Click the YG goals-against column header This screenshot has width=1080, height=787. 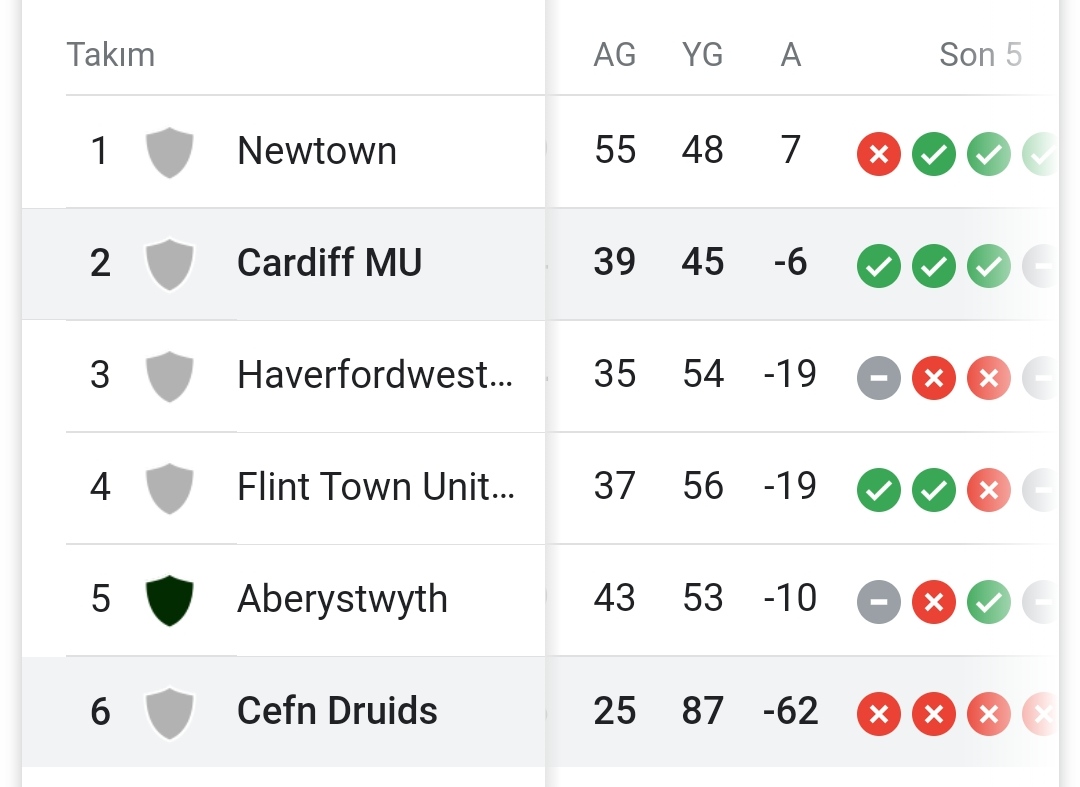pyautogui.click(x=703, y=54)
